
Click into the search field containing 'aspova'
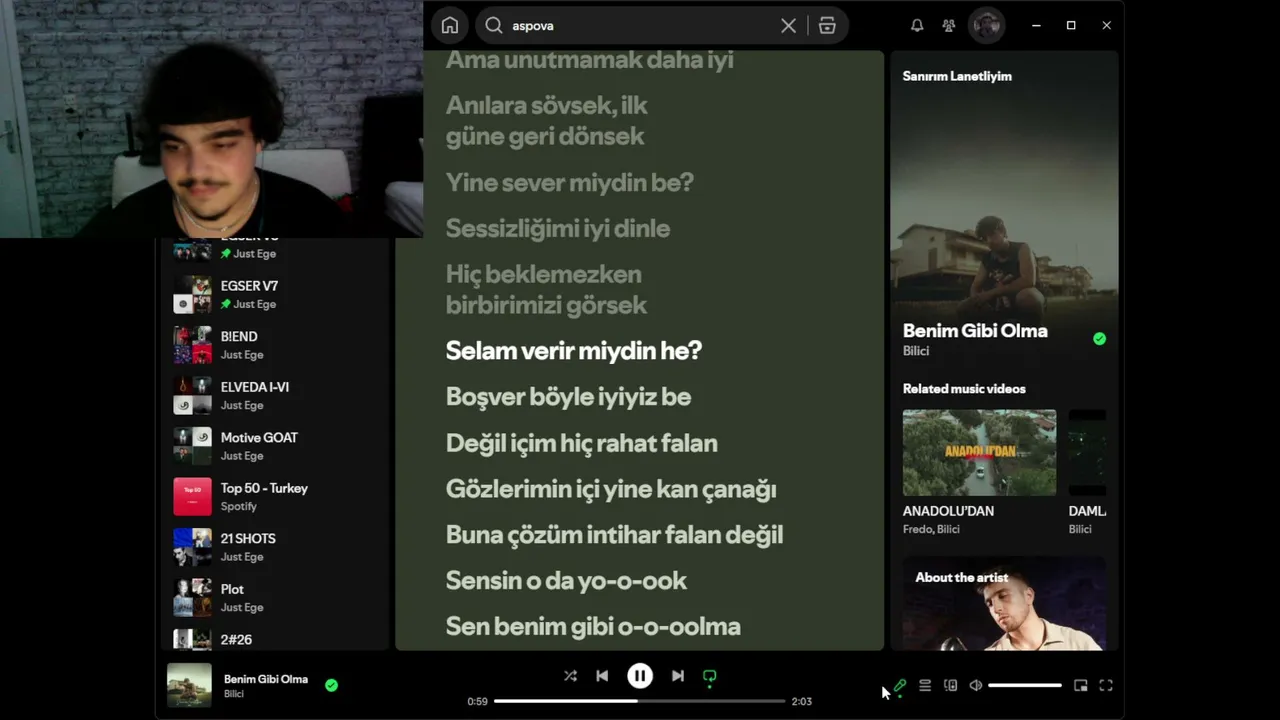(x=640, y=26)
